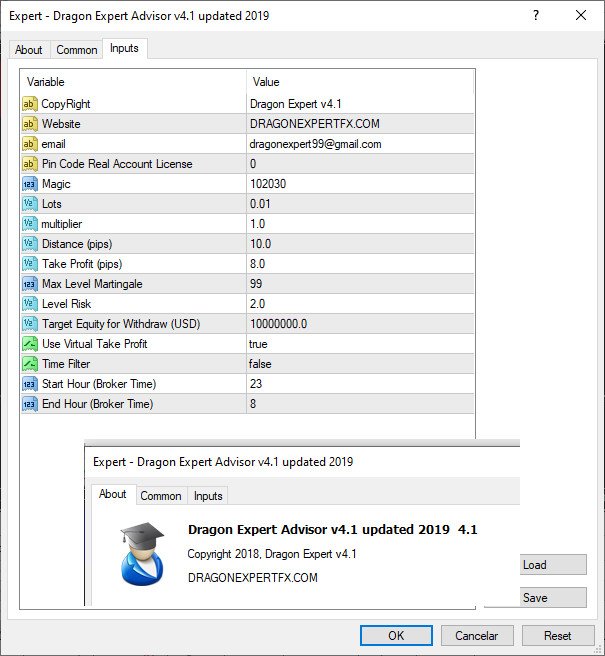Switch to the About tab in main dialog
The height and width of the screenshot is (656, 605).
tap(29, 50)
